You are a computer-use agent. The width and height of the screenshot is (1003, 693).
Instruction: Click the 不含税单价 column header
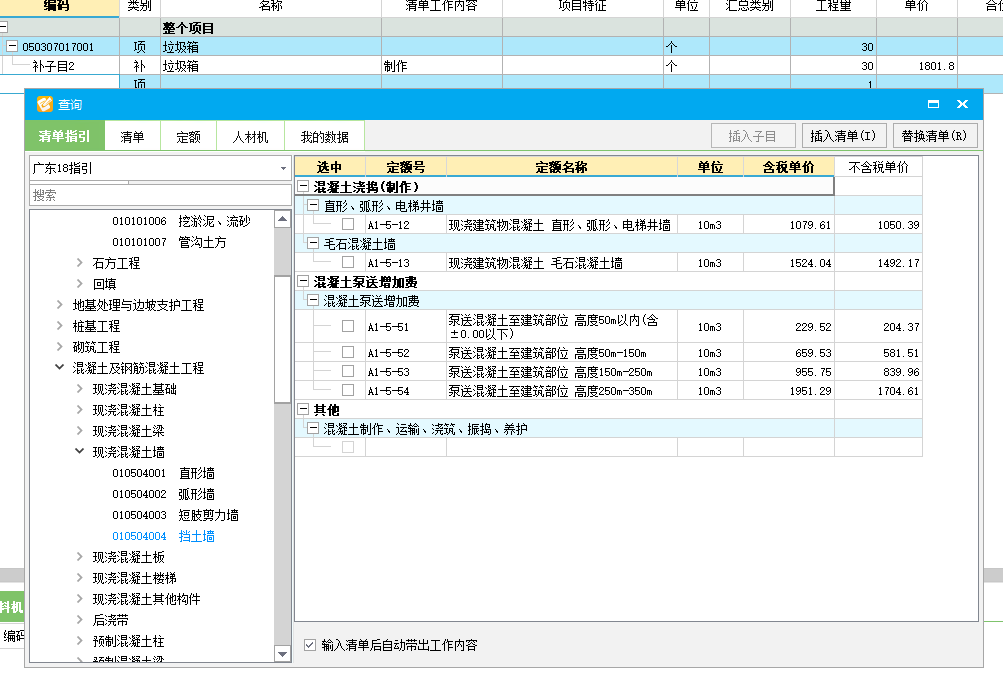(878, 167)
